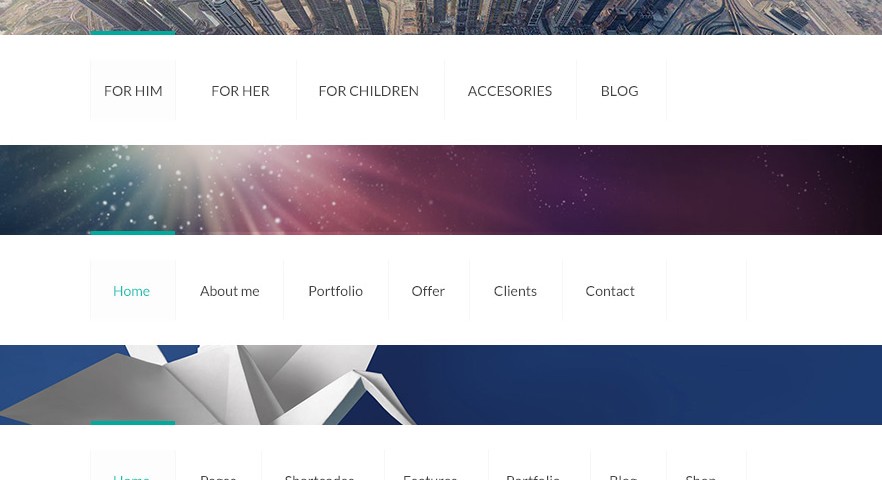Select the Offer menu item
The height and width of the screenshot is (480, 882).
coord(428,291)
